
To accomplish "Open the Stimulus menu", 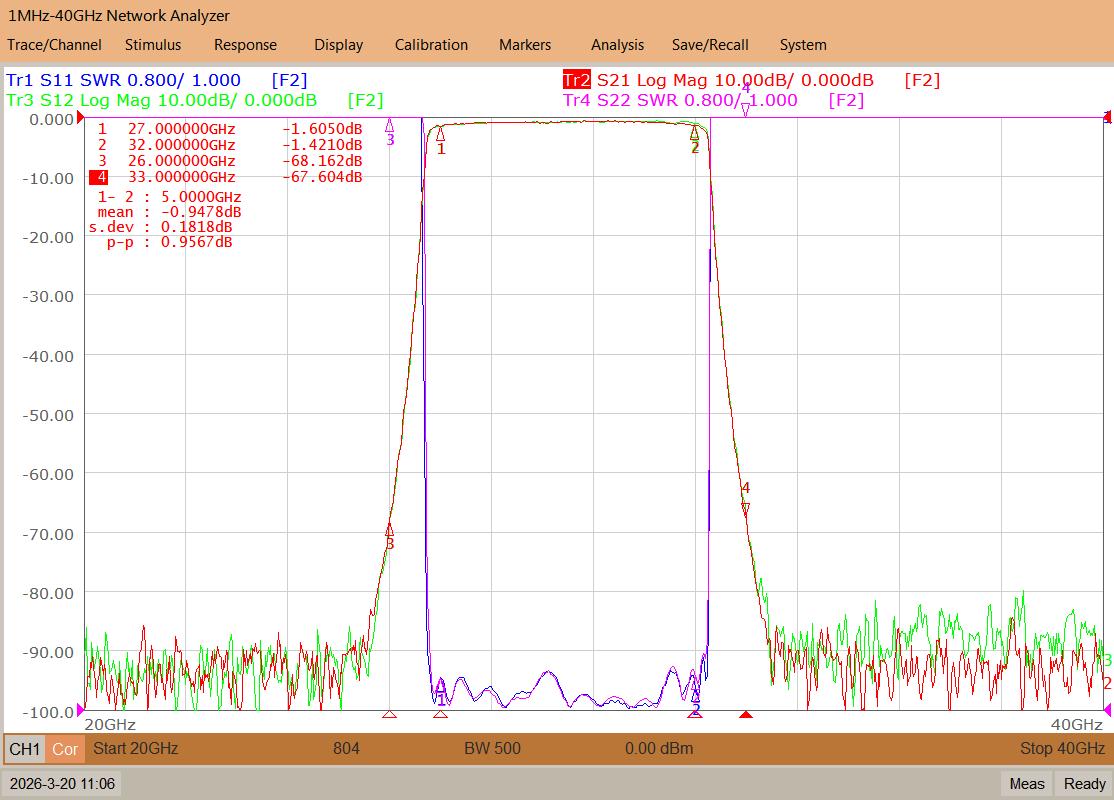I will [153, 45].
